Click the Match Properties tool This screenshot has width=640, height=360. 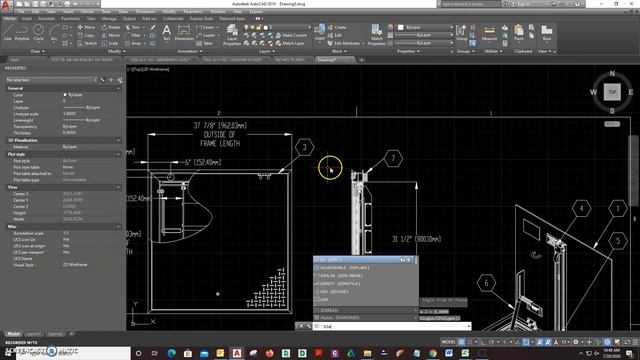[376, 34]
